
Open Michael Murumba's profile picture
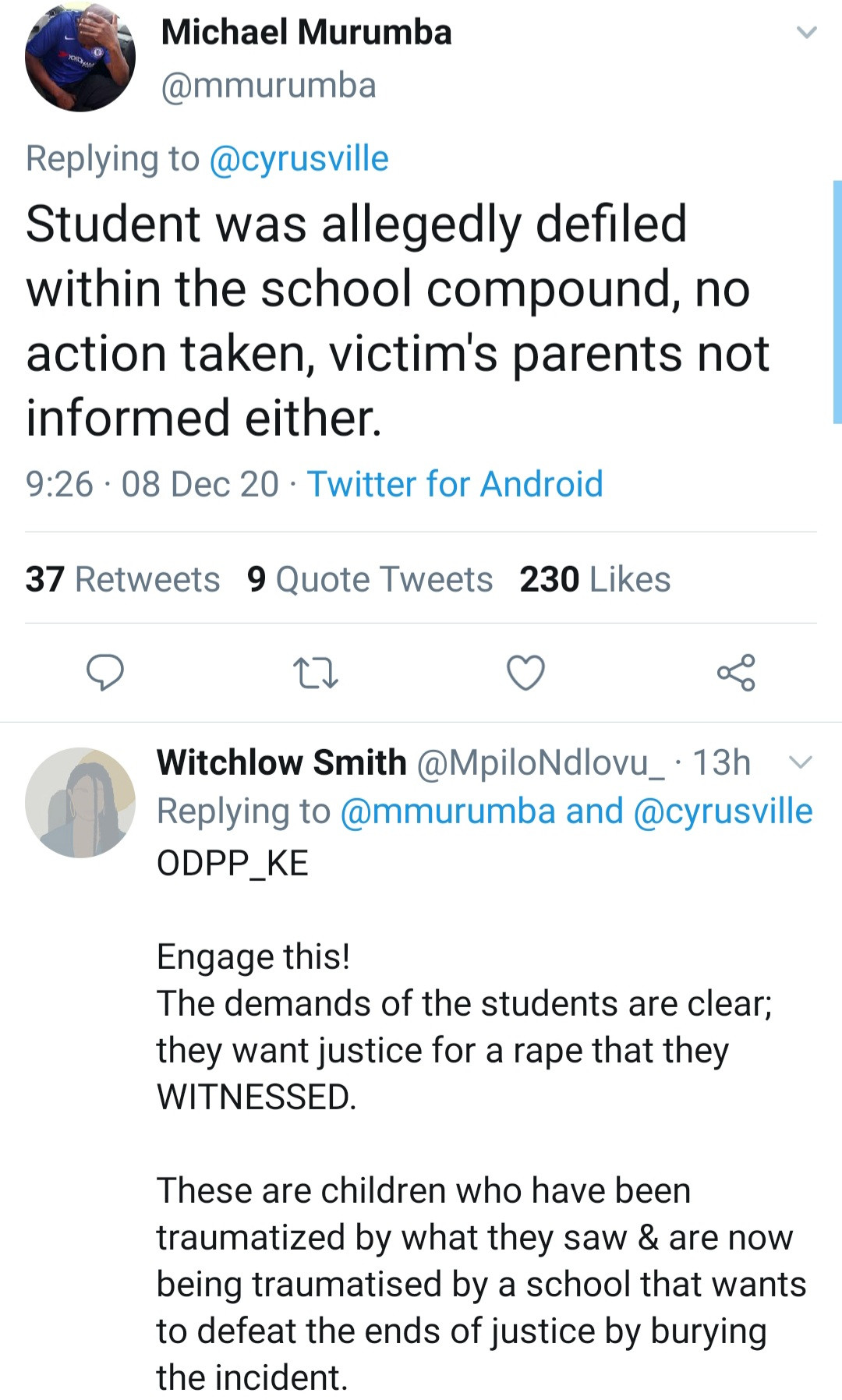[80, 57]
